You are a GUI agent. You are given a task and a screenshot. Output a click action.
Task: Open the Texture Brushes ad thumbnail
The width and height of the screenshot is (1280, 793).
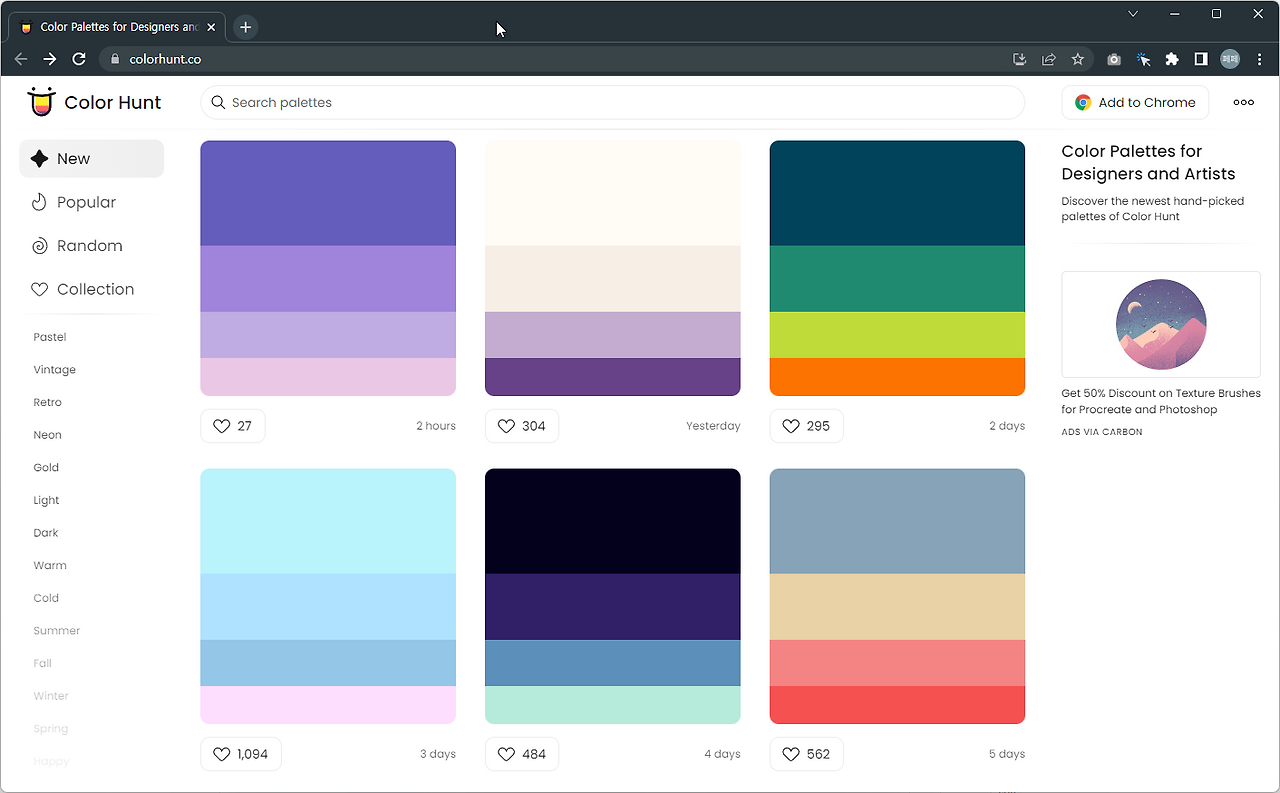pos(1161,324)
